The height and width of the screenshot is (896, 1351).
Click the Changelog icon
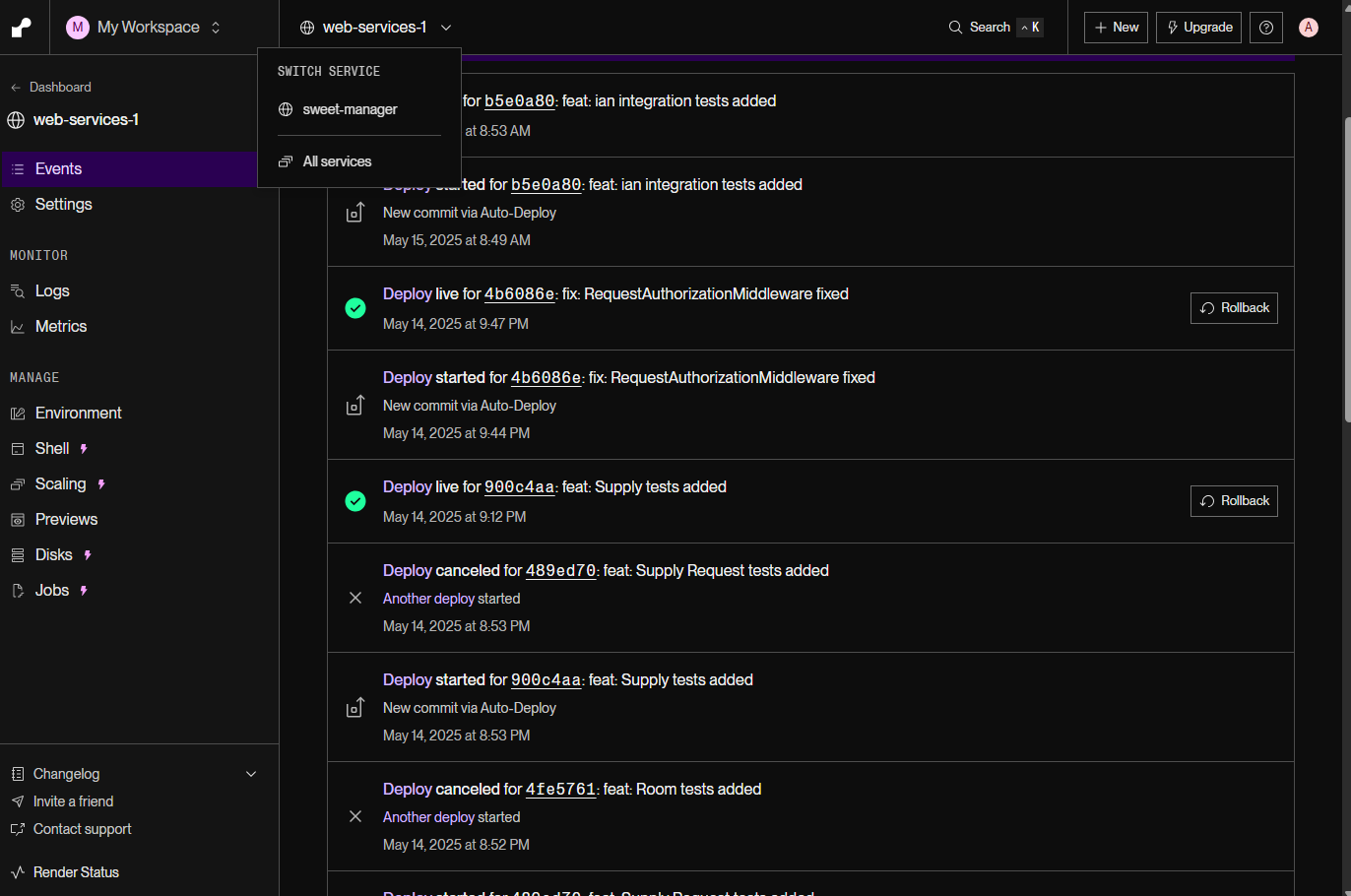[x=18, y=774]
